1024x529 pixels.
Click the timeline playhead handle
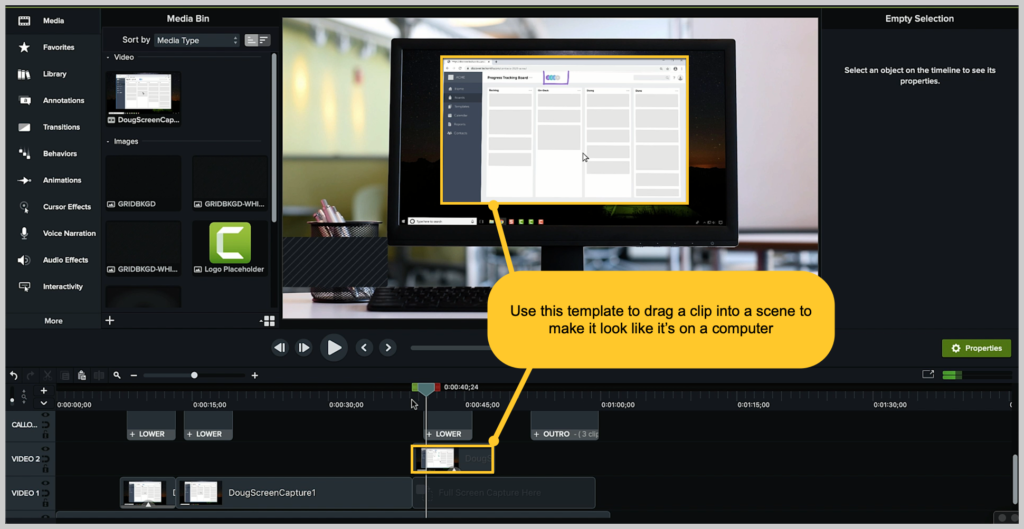pyautogui.click(x=426, y=390)
